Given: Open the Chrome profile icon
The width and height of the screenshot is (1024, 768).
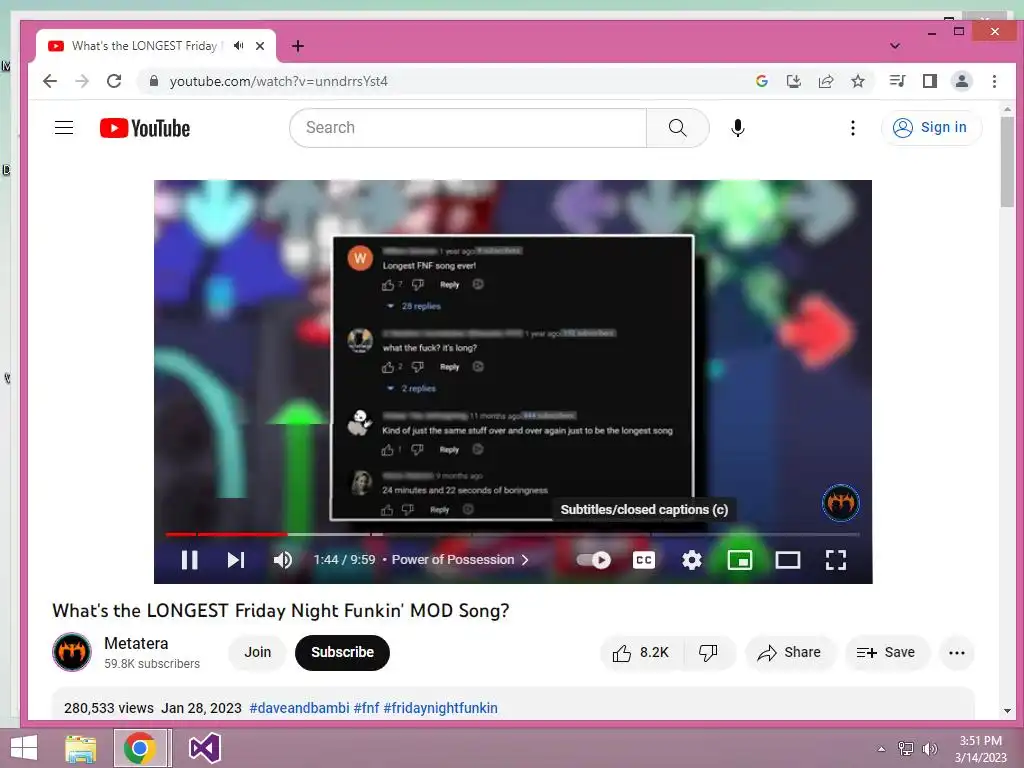Looking at the screenshot, I should click(962, 81).
